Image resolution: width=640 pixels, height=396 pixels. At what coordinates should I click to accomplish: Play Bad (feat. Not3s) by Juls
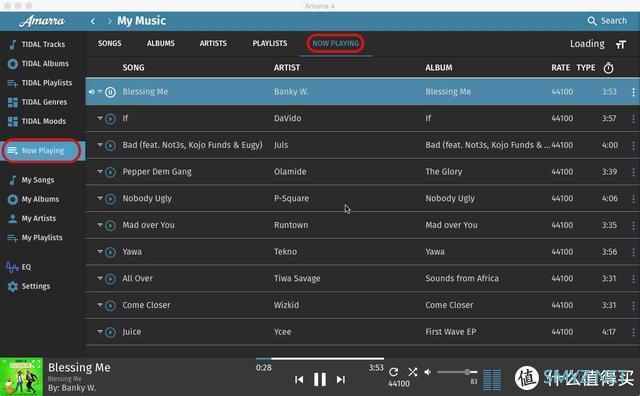click(x=110, y=145)
